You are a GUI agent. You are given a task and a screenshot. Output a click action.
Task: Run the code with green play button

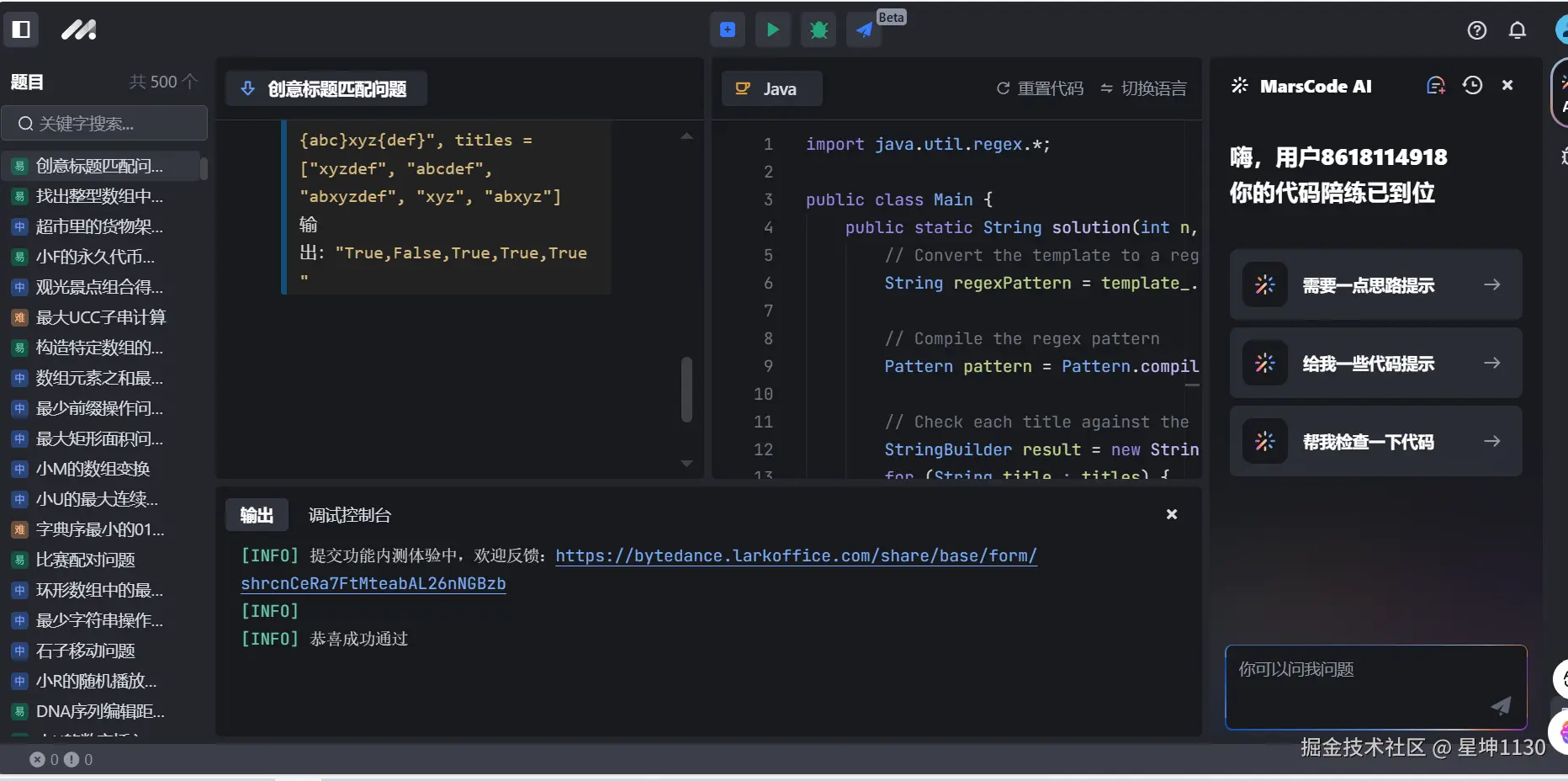773,30
